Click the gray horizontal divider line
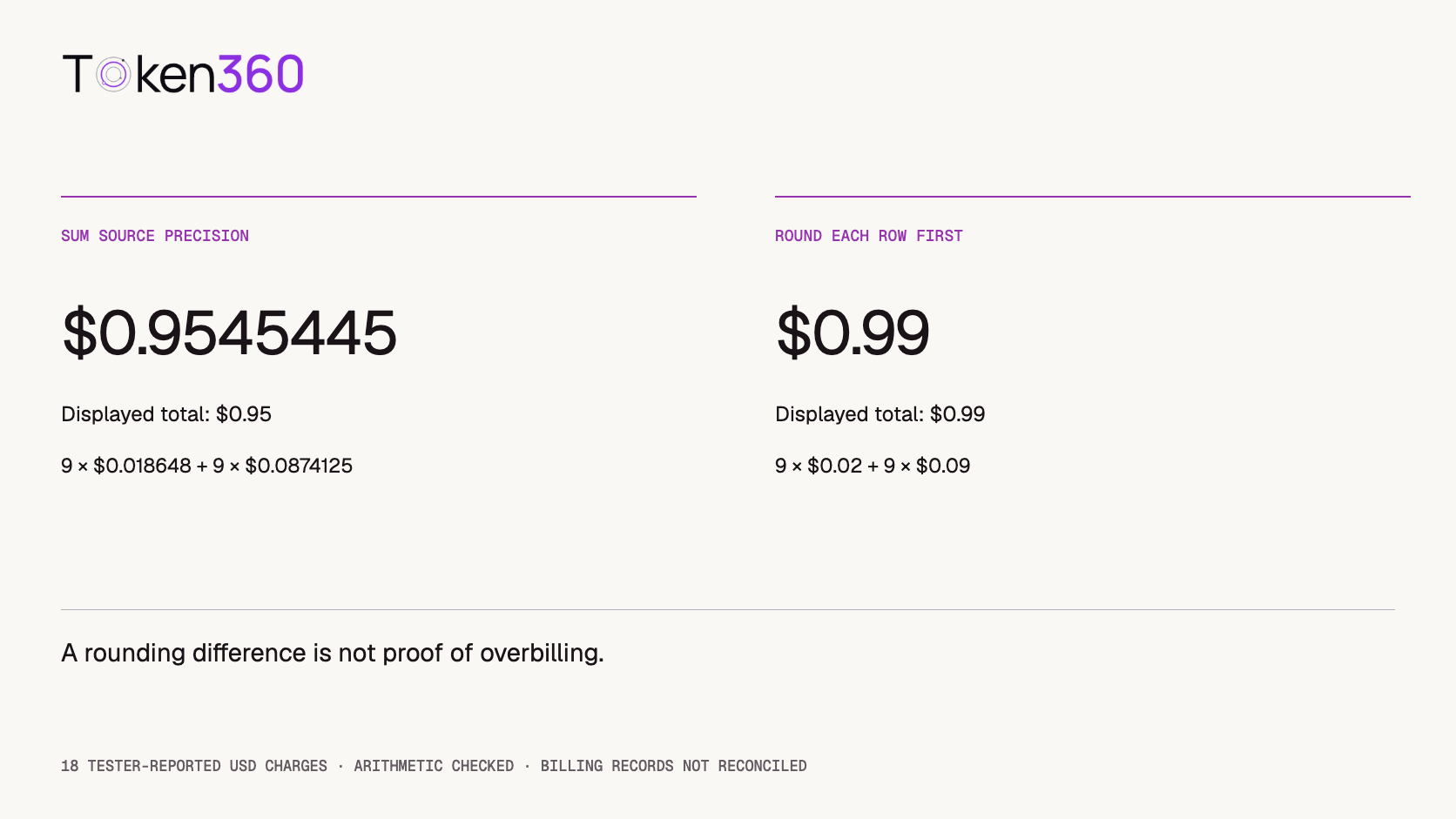Image resolution: width=1456 pixels, height=819 pixels. tap(728, 609)
